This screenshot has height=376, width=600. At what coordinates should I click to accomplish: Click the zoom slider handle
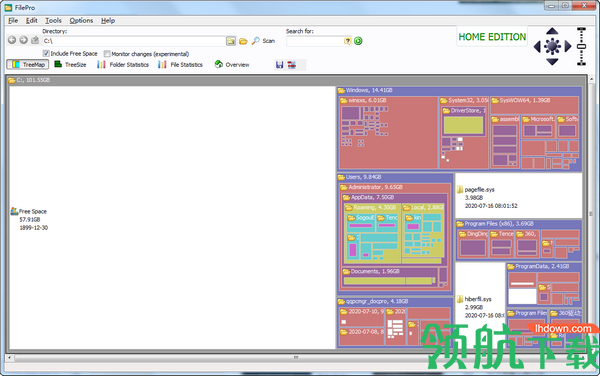point(581,47)
